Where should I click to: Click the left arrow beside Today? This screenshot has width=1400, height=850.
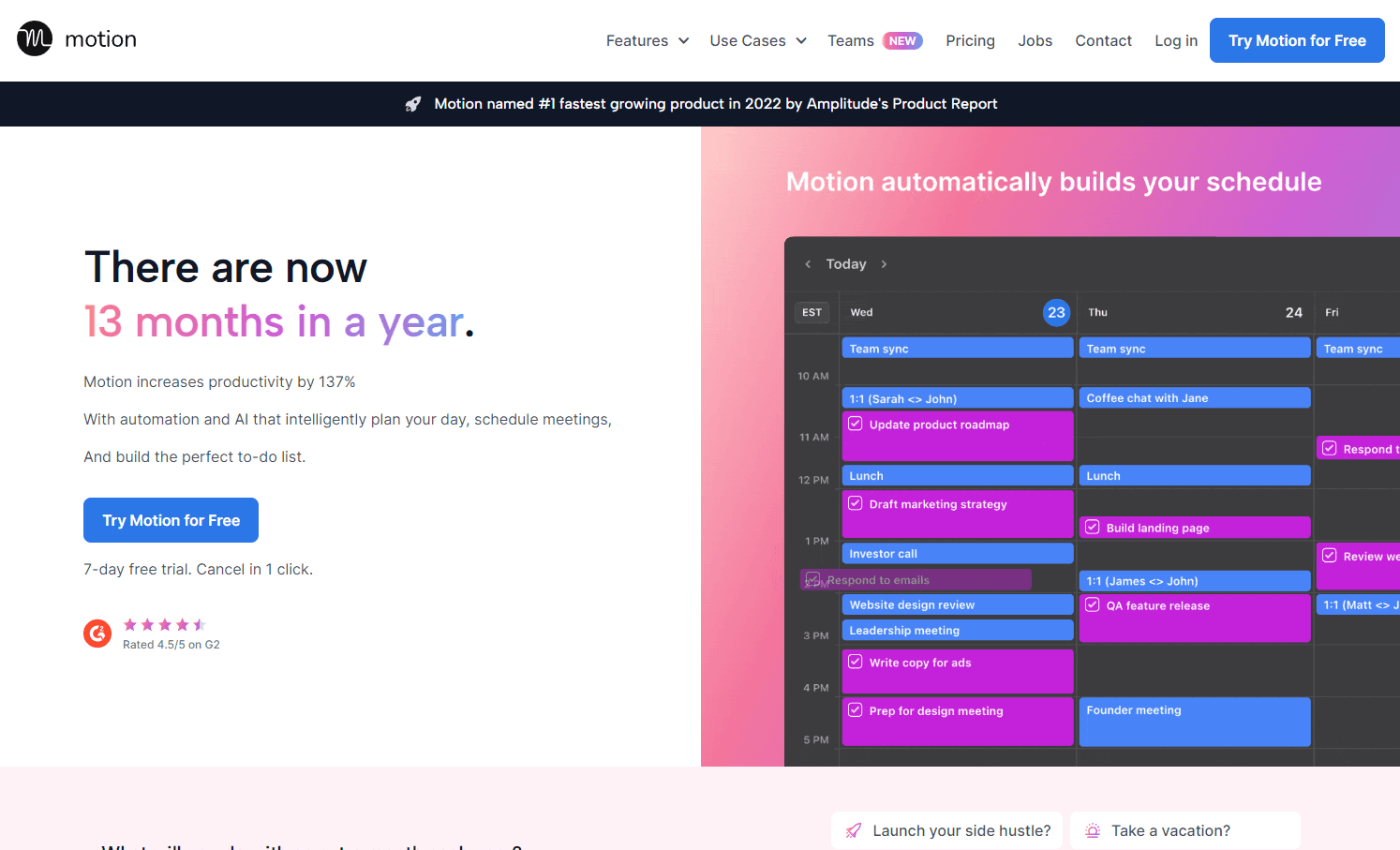pyautogui.click(x=808, y=263)
